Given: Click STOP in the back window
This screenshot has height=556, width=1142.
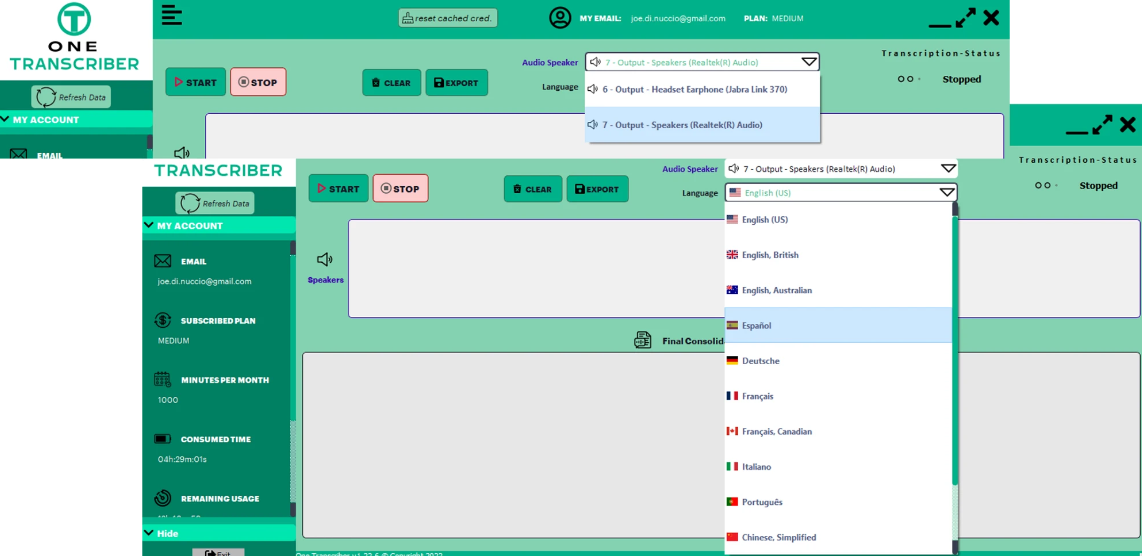Looking at the screenshot, I should click(x=259, y=82).
